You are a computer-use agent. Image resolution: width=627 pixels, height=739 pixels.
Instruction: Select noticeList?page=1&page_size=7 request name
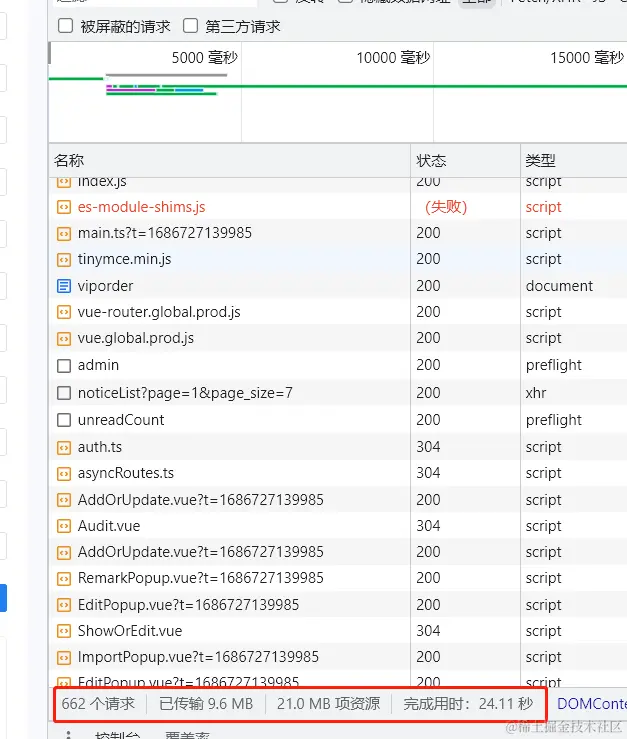coord(185,393)
